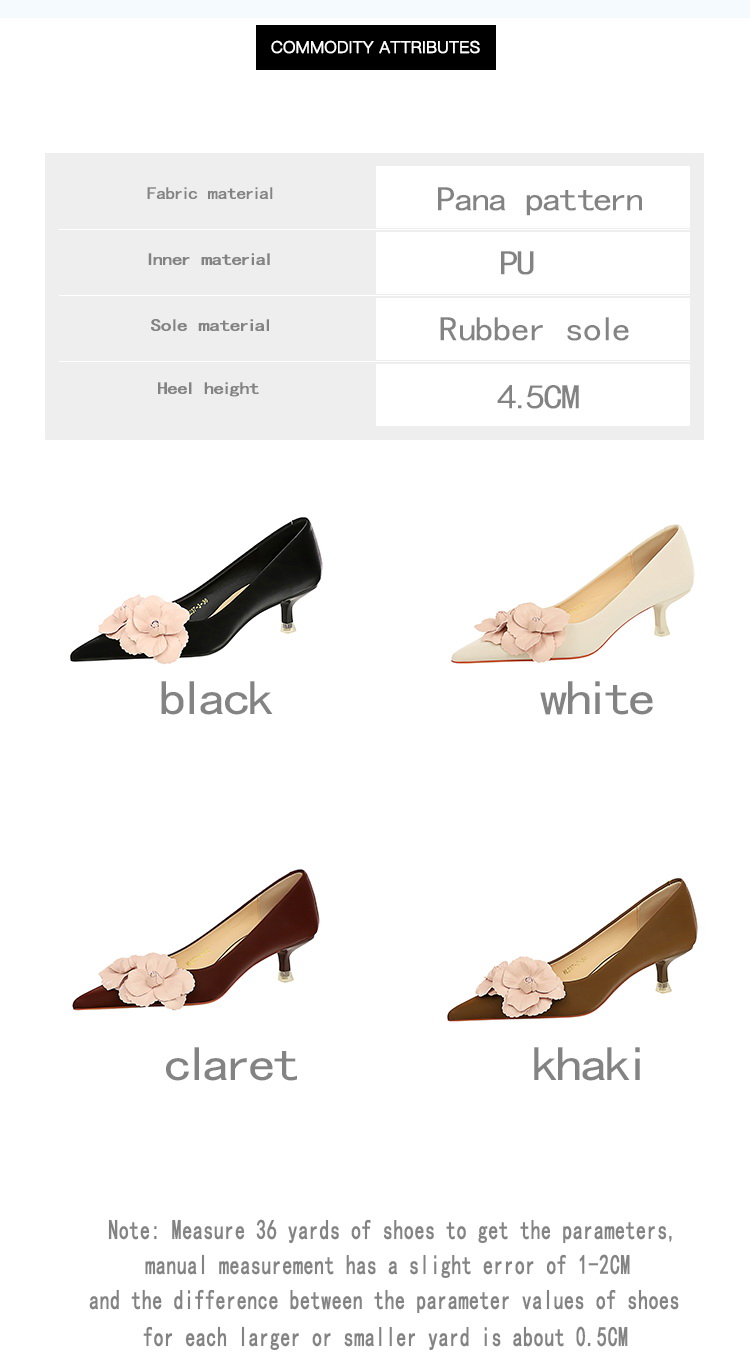Click the claret shoe image

[x=196, y=940]
